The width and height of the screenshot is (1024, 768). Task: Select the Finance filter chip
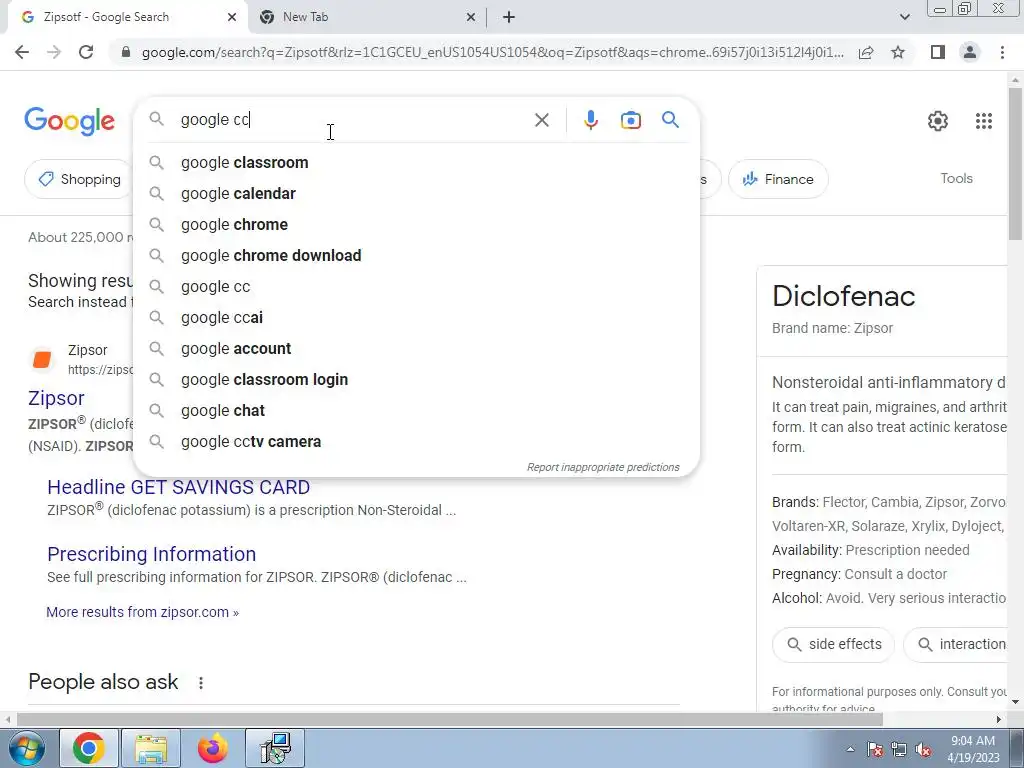pos(778,179)
